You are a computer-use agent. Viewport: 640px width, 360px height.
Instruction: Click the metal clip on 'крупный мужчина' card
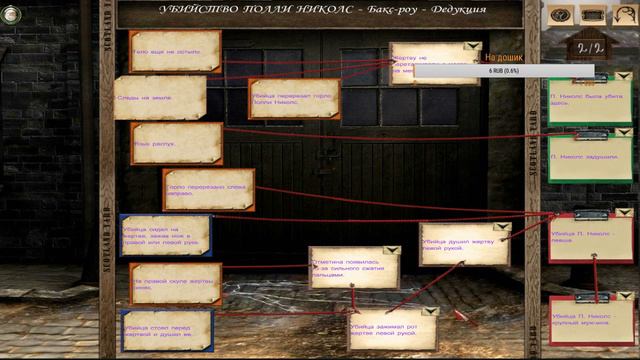click(x=592, y=298)
